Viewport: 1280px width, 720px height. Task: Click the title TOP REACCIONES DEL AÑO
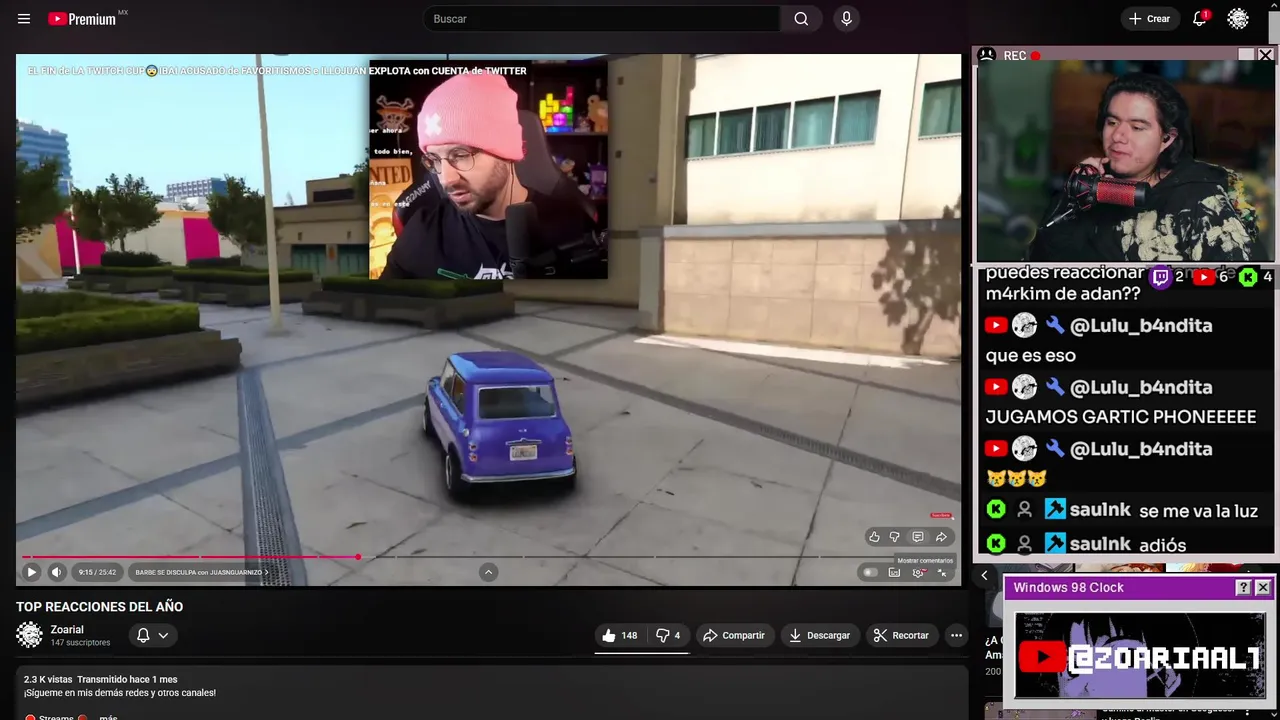[x=100, y=607]
